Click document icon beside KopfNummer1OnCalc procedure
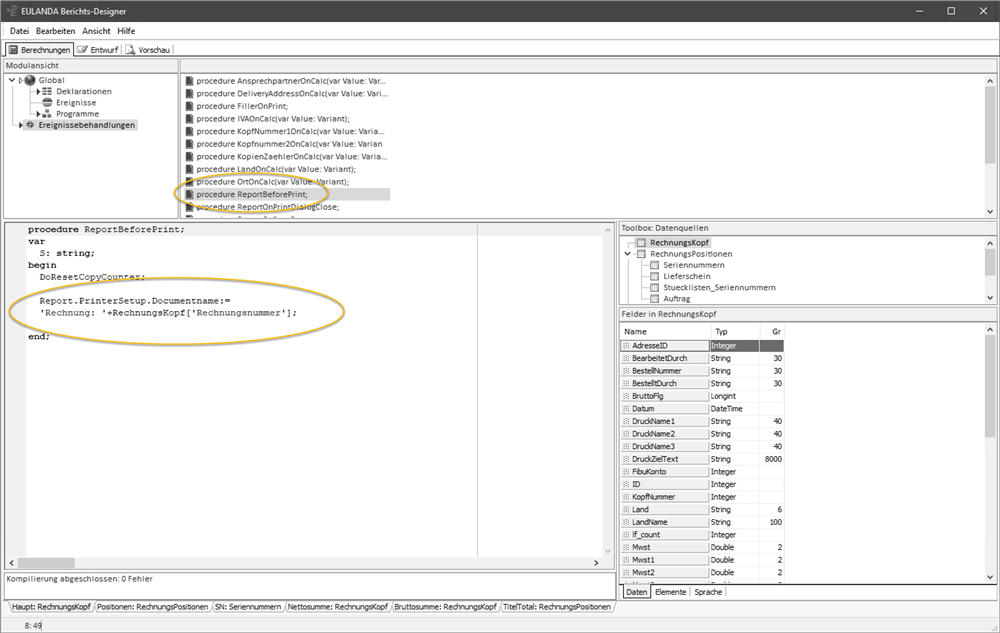 pyautogui.click(x=189, y=131)
